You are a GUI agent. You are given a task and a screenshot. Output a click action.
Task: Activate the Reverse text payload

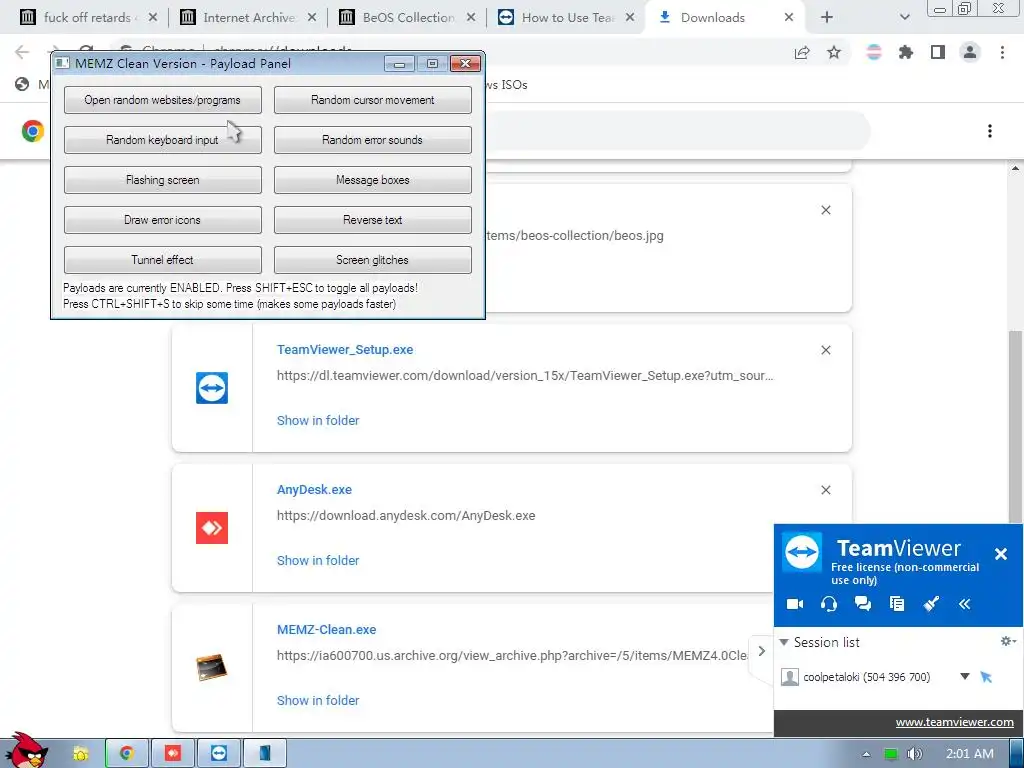pyautogui.click(x=372, y=220)
